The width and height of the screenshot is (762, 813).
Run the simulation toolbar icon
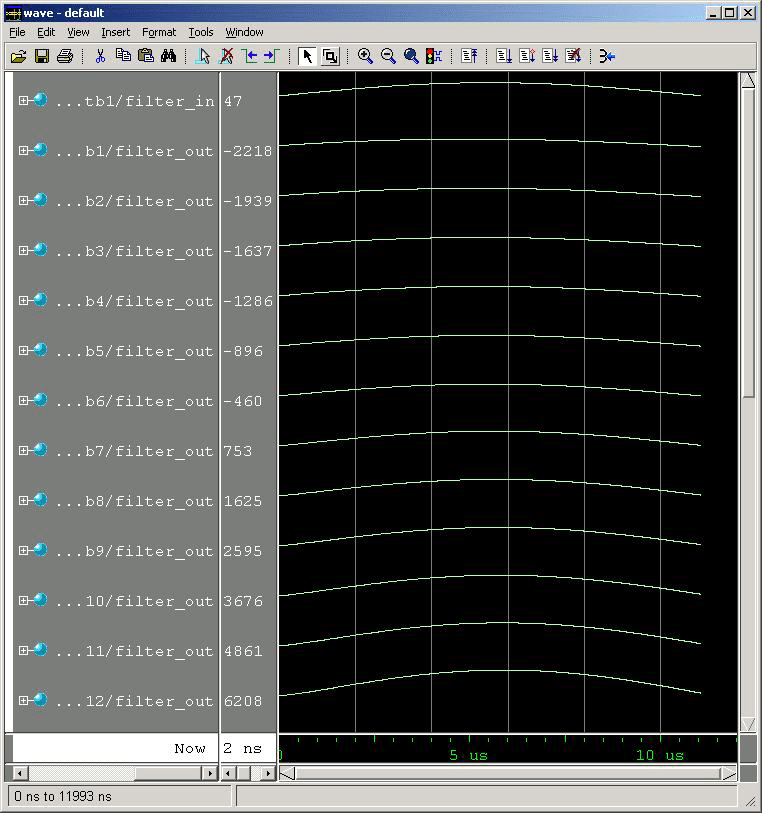click(x=504, y=56)
